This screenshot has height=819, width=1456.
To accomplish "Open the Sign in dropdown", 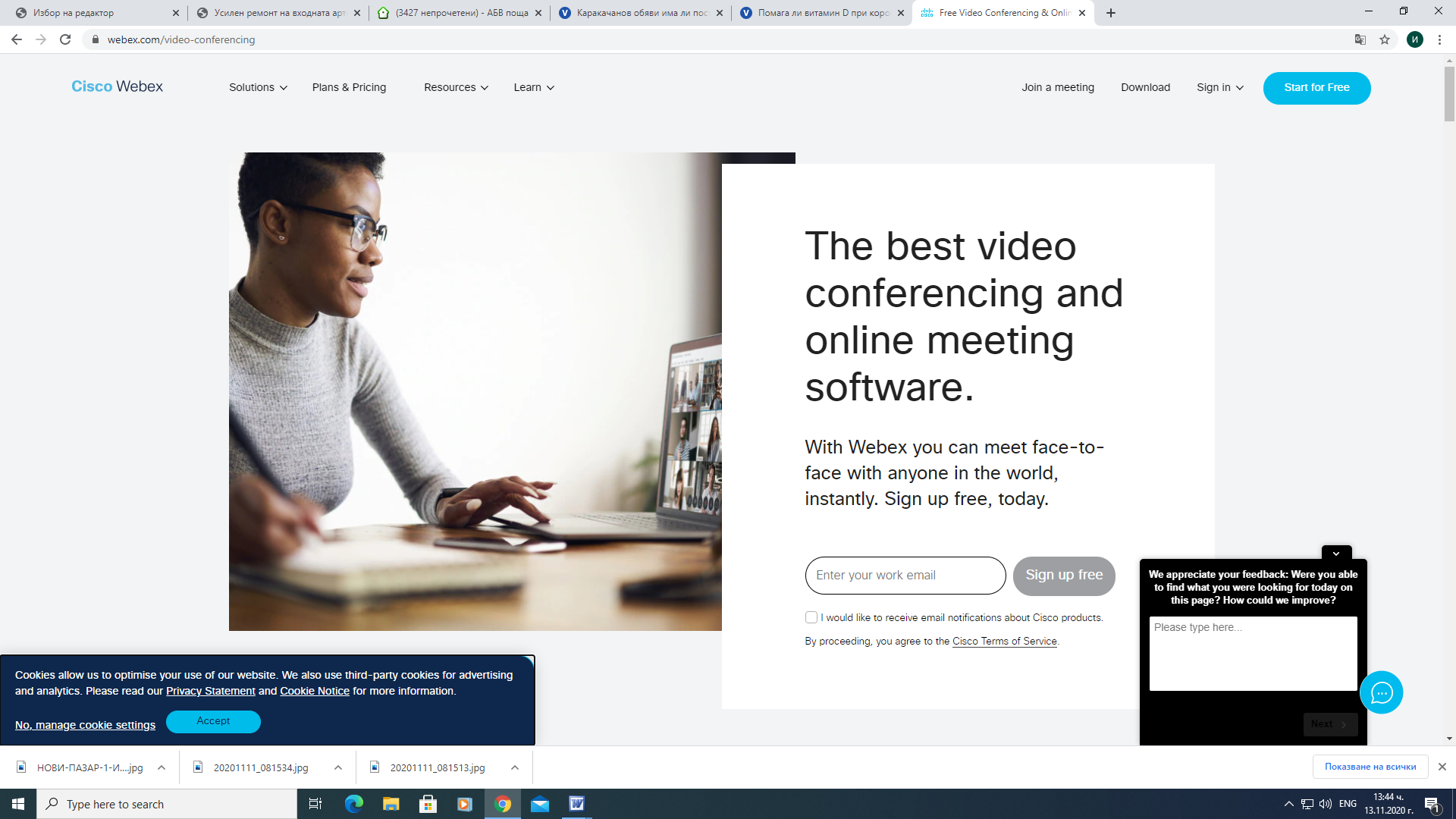I will (1220, 87).
